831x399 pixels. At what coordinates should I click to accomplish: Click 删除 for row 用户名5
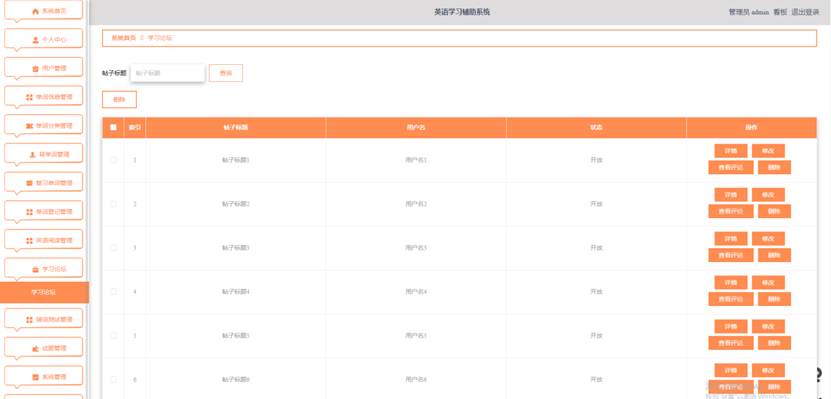click(x=774, y=343)
